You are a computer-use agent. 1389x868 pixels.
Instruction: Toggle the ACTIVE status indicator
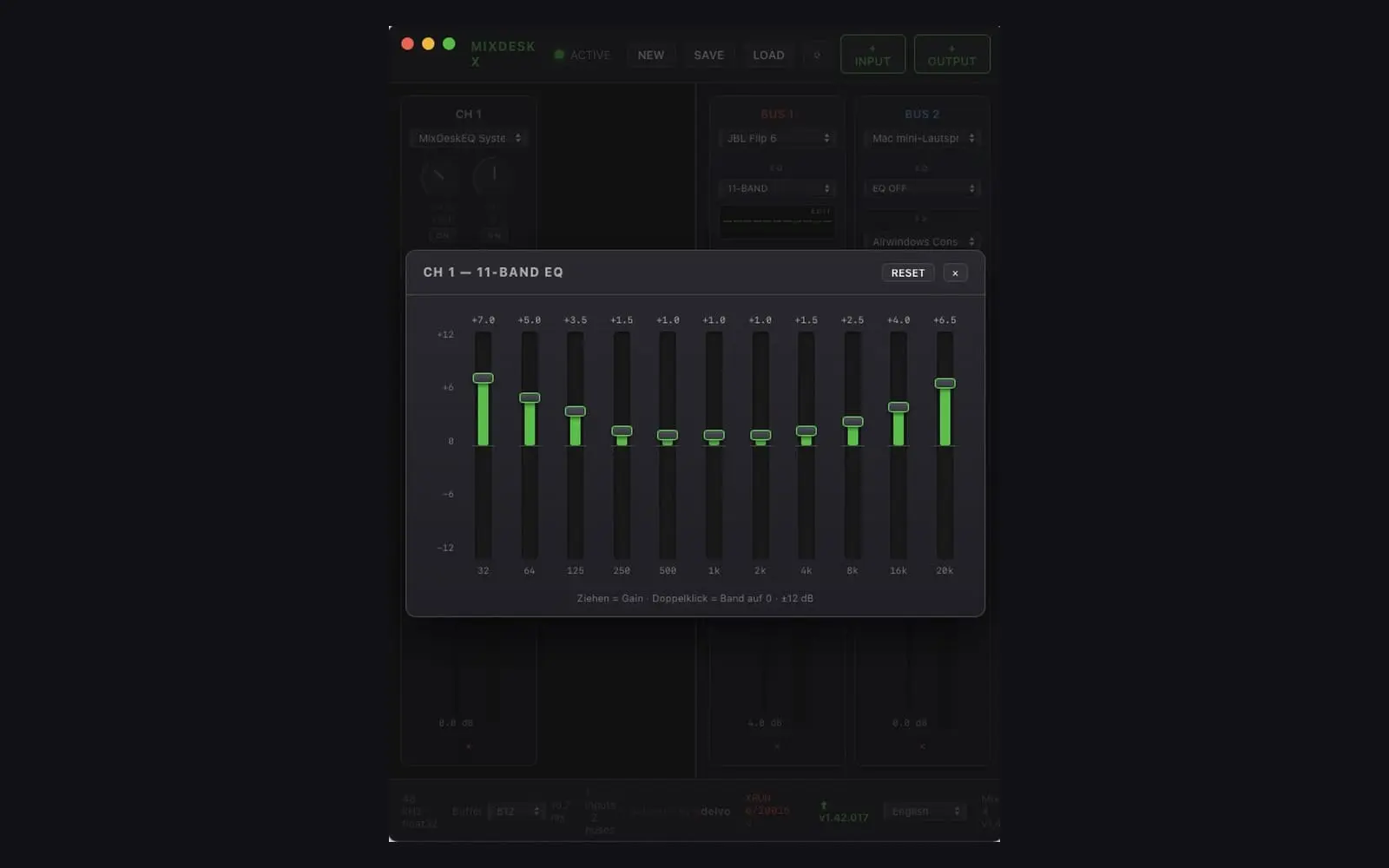[583, 55]
